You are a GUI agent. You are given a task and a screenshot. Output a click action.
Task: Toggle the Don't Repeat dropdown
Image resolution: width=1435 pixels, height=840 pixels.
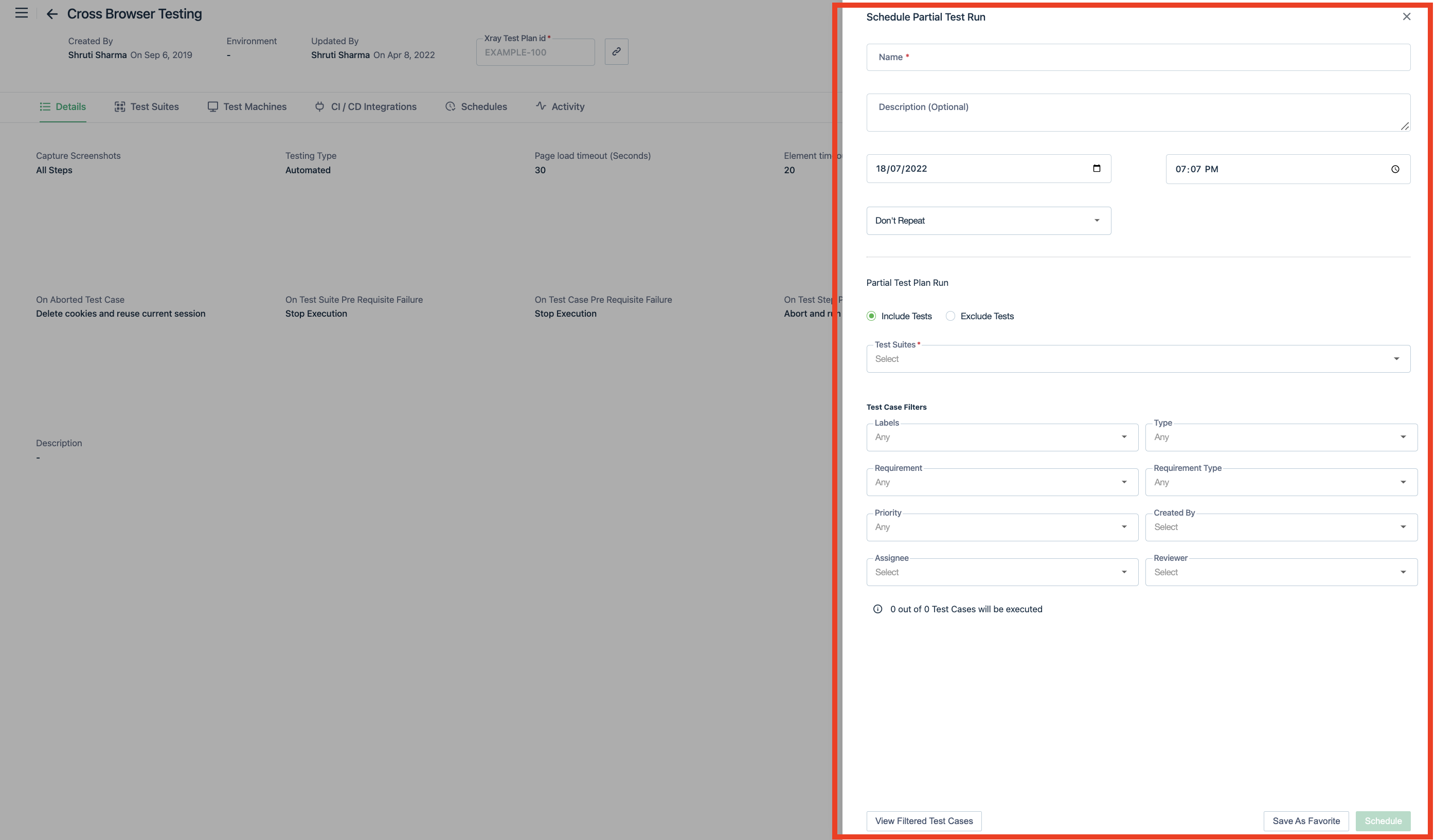(988, 220)
